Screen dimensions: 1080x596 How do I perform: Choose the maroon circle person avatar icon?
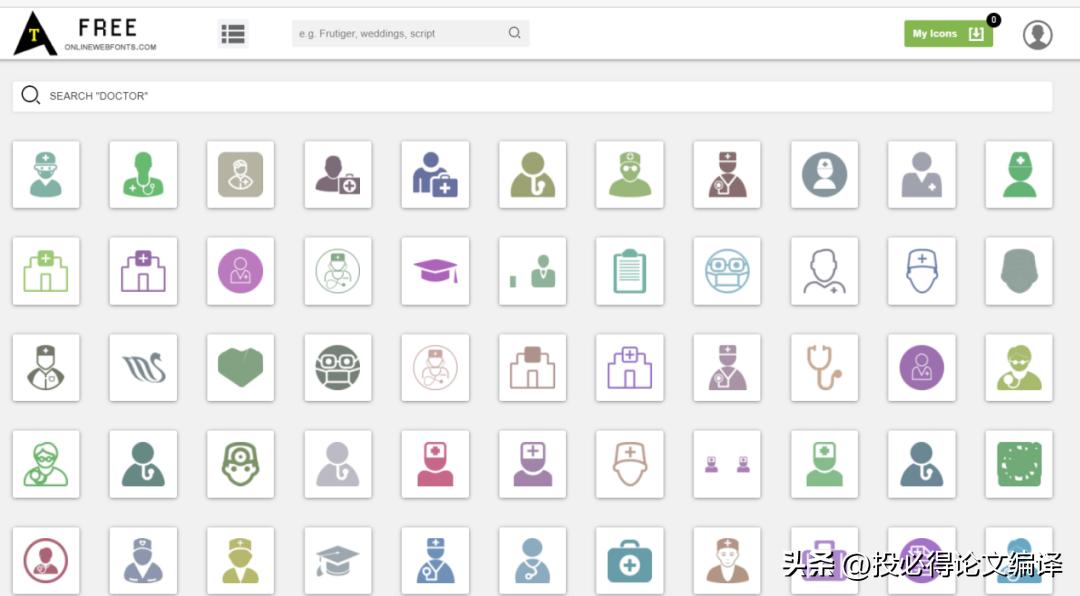click(x=46, y=561)
